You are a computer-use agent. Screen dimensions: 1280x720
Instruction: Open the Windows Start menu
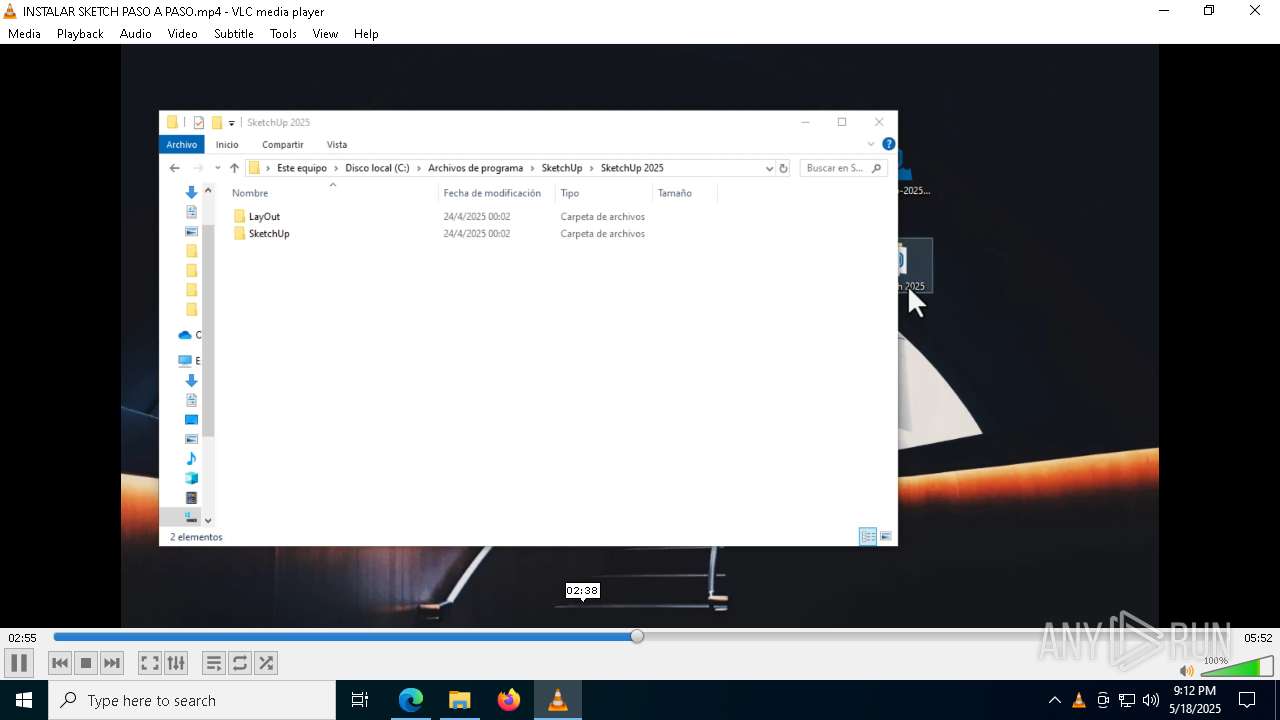(24, 700)
